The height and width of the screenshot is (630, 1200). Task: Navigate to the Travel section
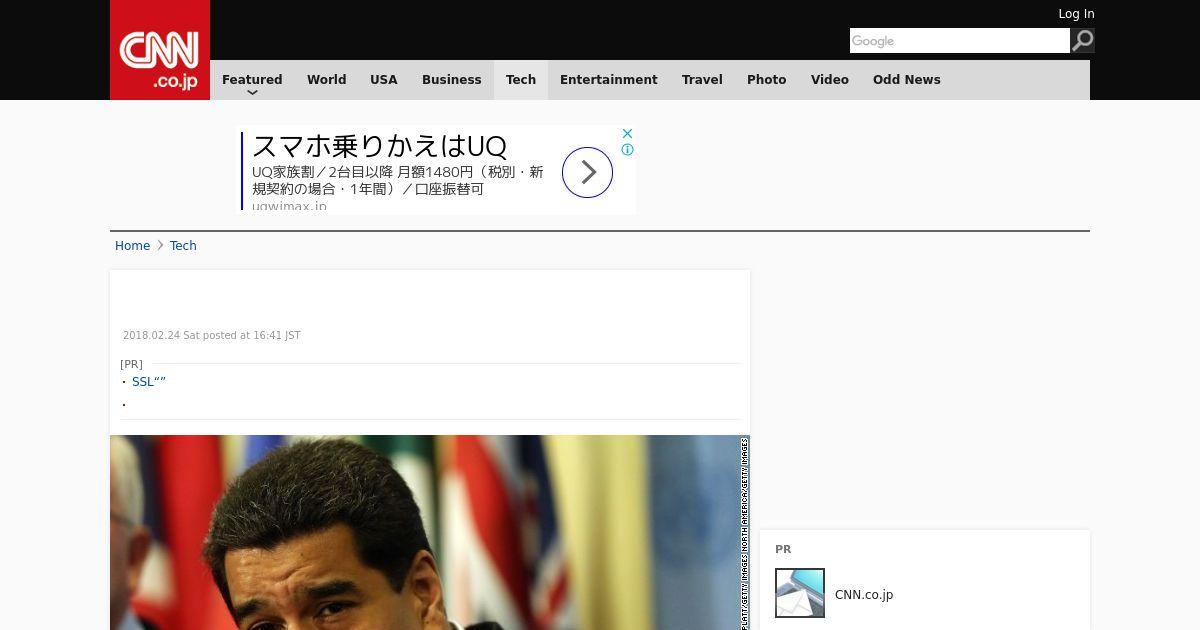click(x=702, y=80)
